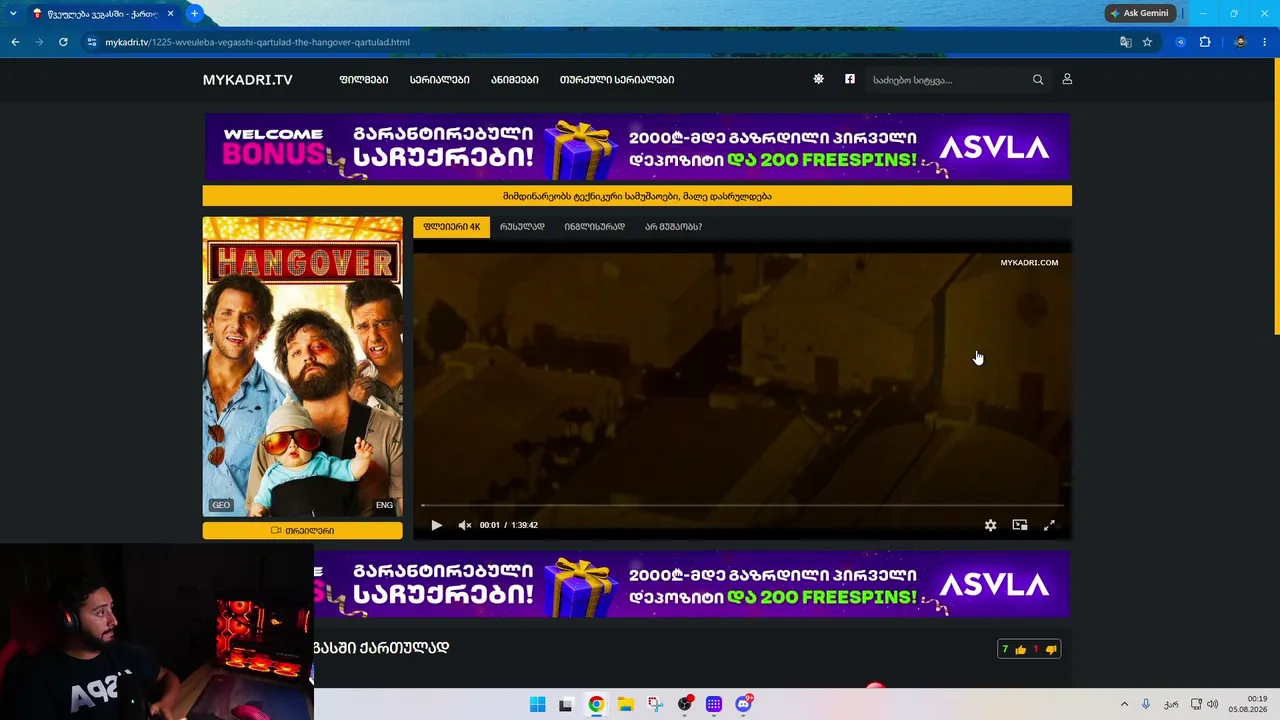Open the blue circular extension icon in toolbar
Image resolution: width=1280 pixels, height=720 pixels.
click(1181, 42)
